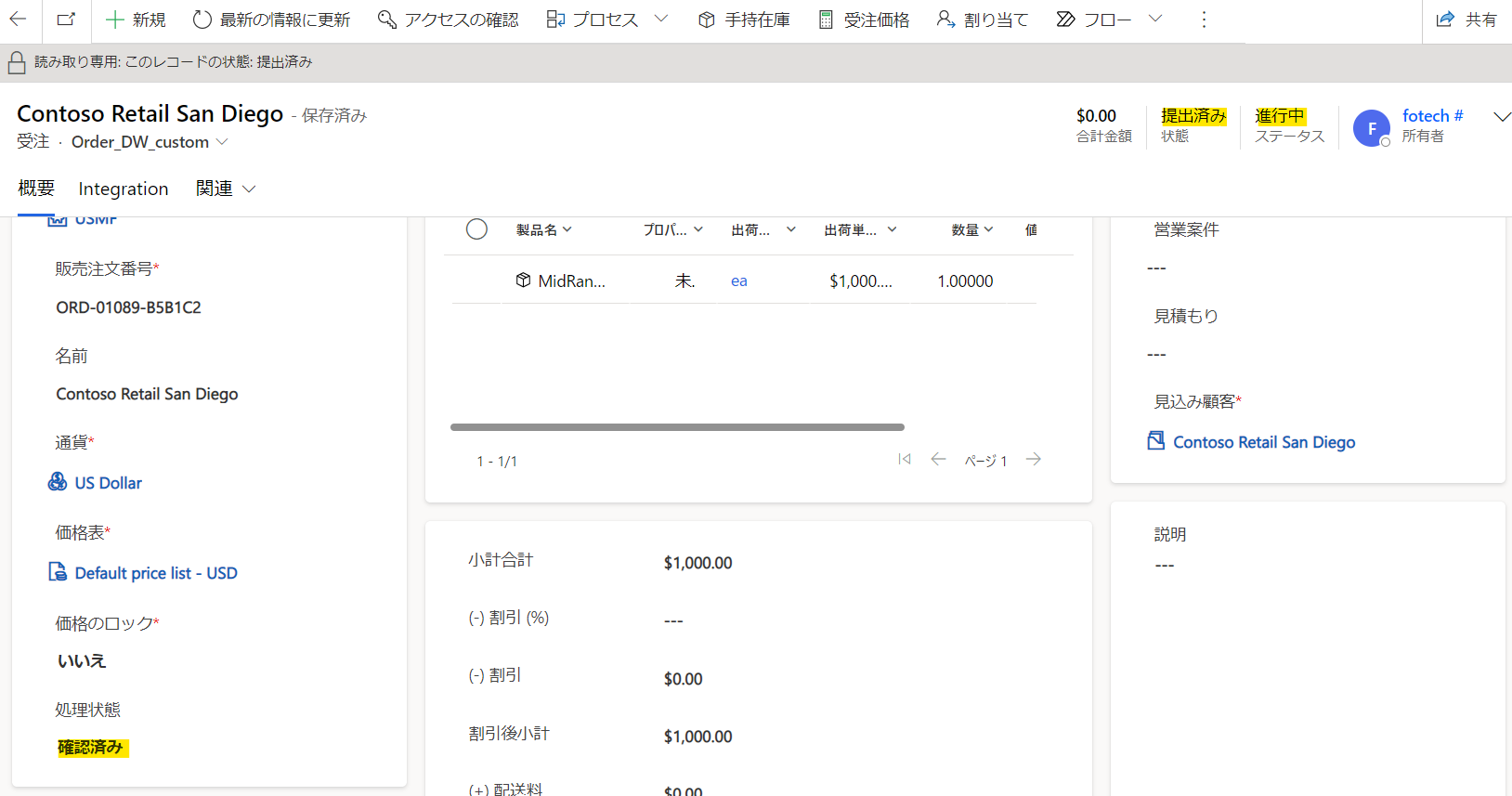Open the フロー command
The height and width of the screenshot is (796, 1512).
coord(1094,20)
